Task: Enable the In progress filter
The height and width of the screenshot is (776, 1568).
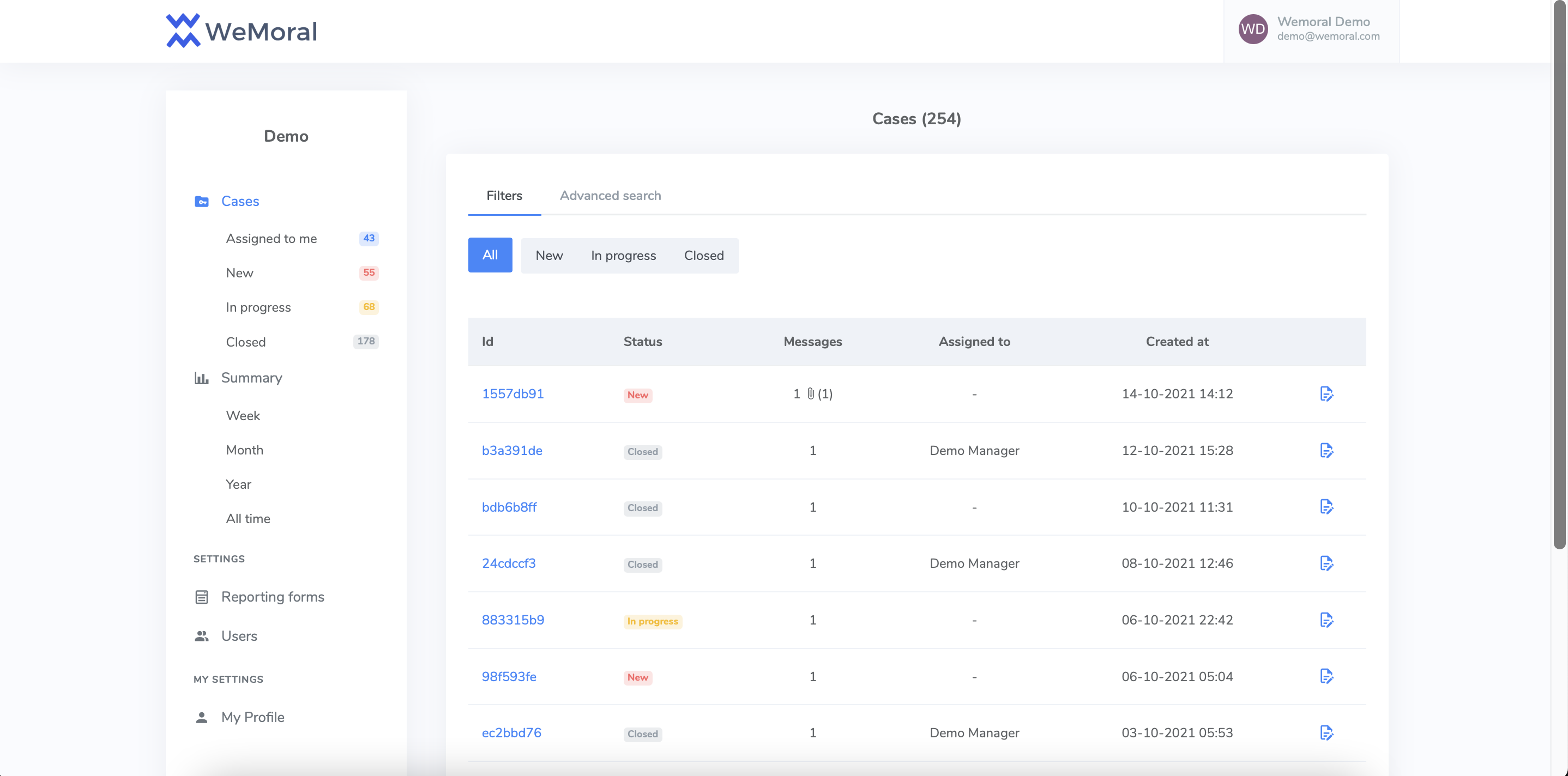Action: point(623,255)
